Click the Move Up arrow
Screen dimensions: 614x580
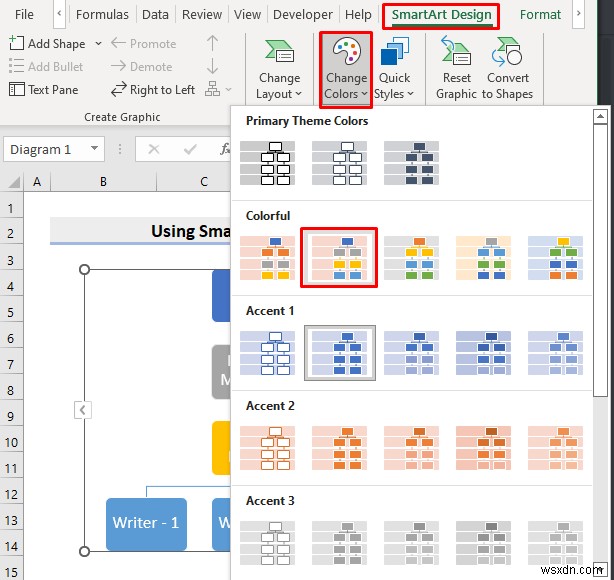[x=213, y=43]
